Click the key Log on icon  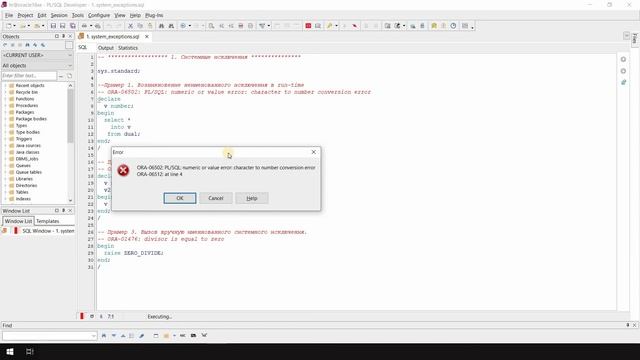tap(330, 26)
